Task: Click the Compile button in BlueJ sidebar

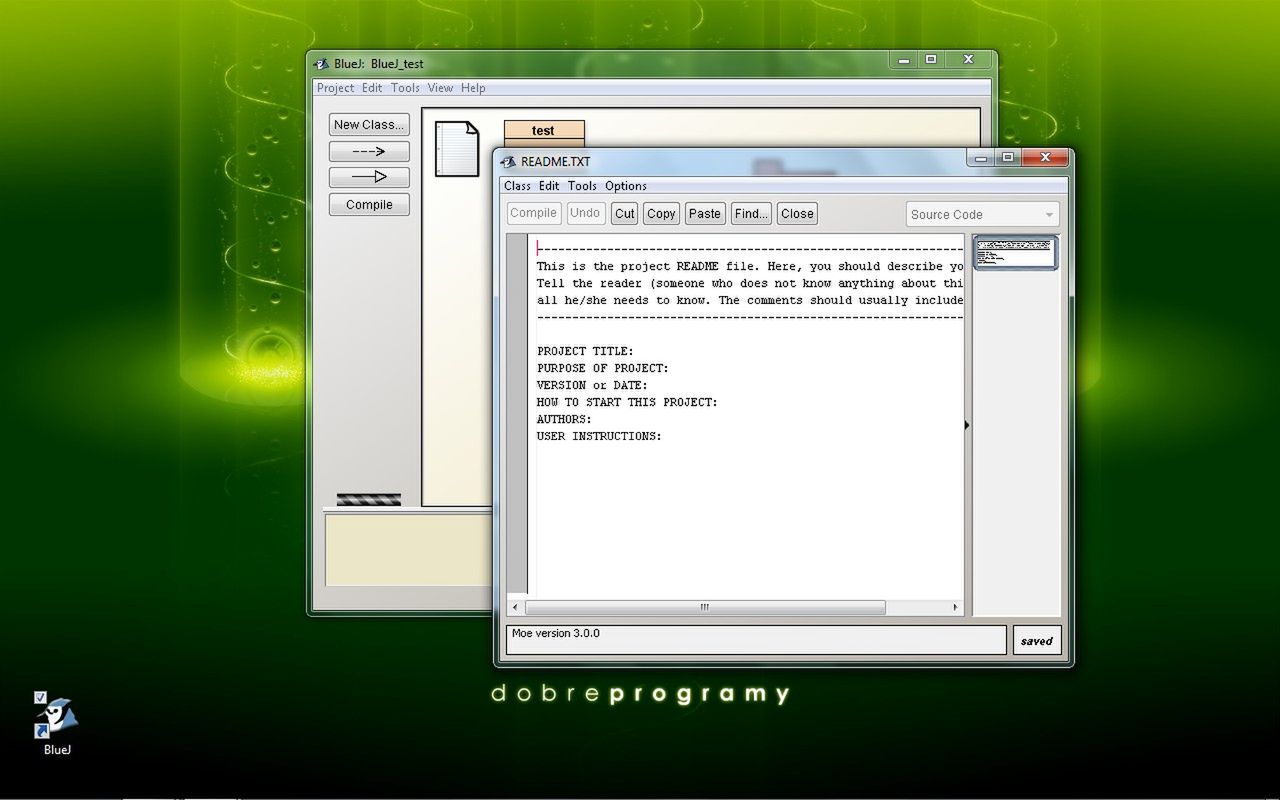Action: [x=369, y=204]
